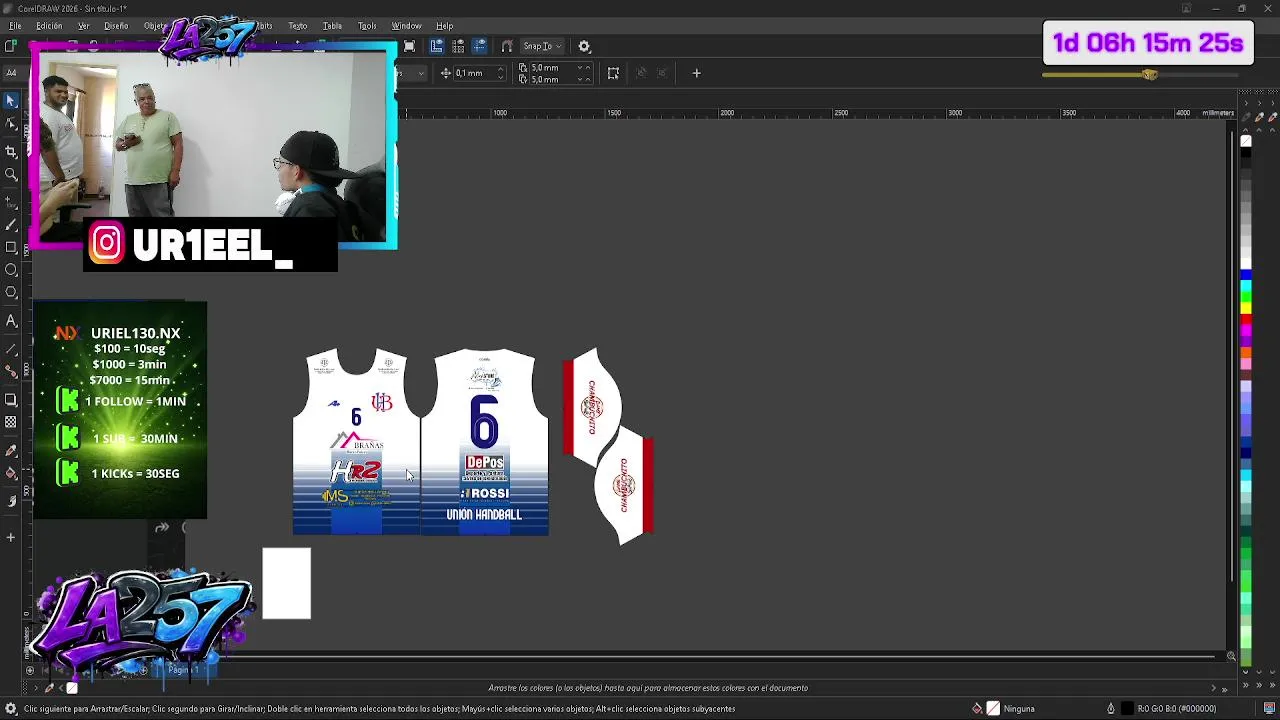Select the back jersey reading UNION HANDBALL
Image resolution: width=1280 pixels, height=720 pixels.
[x=484, y=441]
